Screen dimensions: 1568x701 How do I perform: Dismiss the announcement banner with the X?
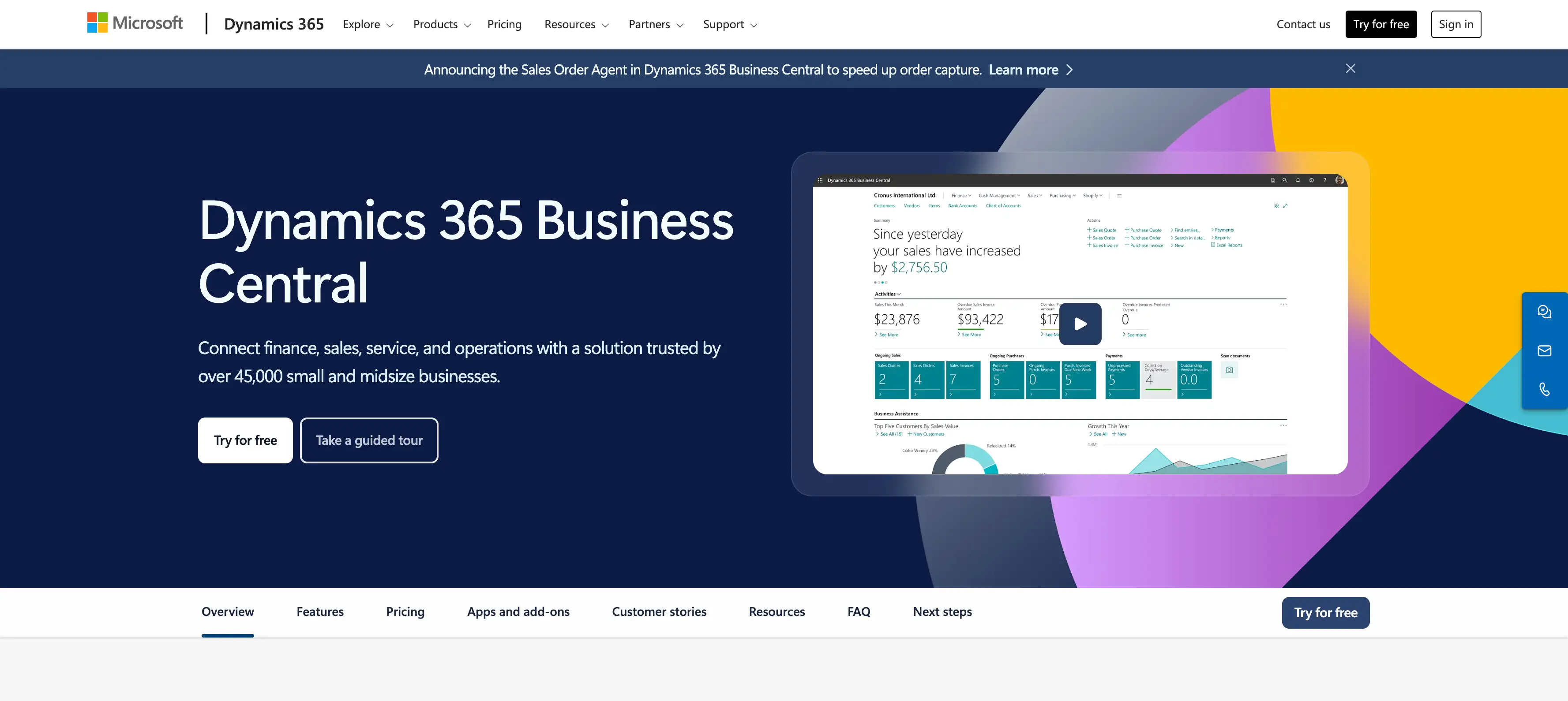[x=1350, y=68]
